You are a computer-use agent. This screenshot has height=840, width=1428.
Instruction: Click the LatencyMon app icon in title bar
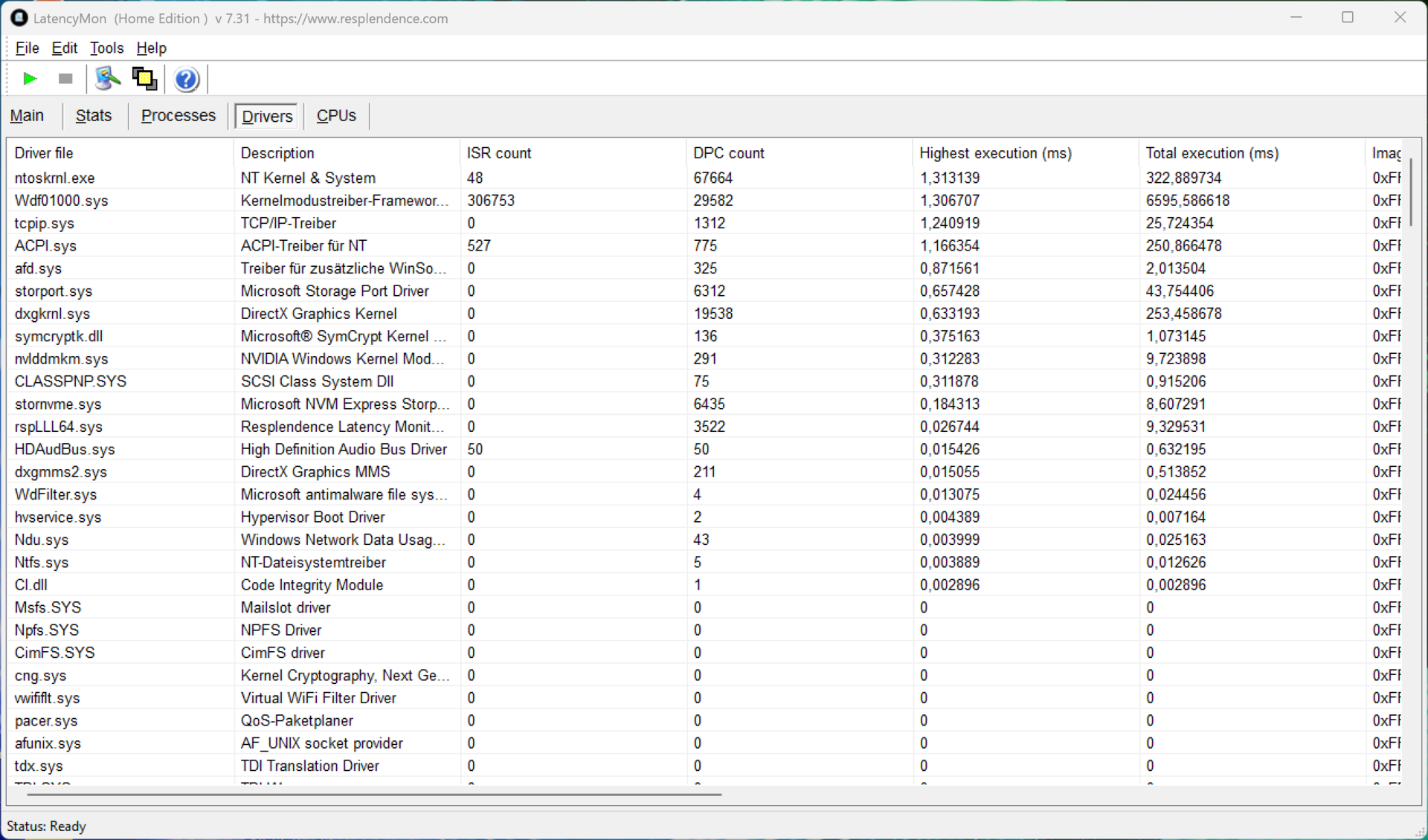(18, 18)
